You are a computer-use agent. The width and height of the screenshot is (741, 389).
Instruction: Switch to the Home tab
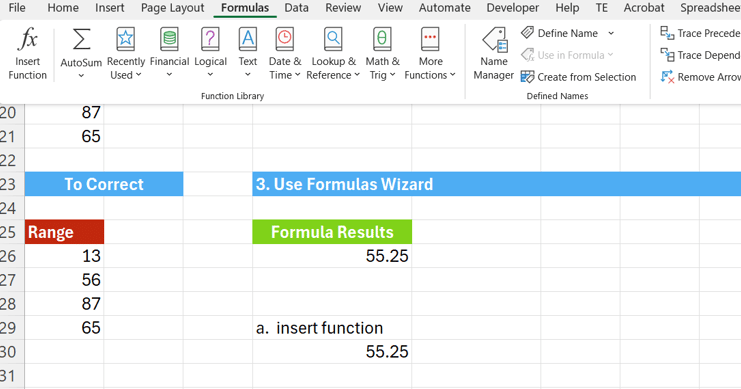pyautogui.click(x=63, y=8)
